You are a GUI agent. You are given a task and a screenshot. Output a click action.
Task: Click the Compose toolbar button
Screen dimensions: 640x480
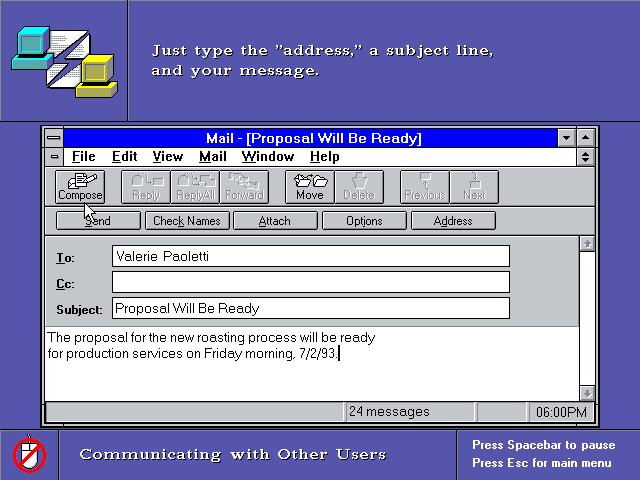pos(80,187)
